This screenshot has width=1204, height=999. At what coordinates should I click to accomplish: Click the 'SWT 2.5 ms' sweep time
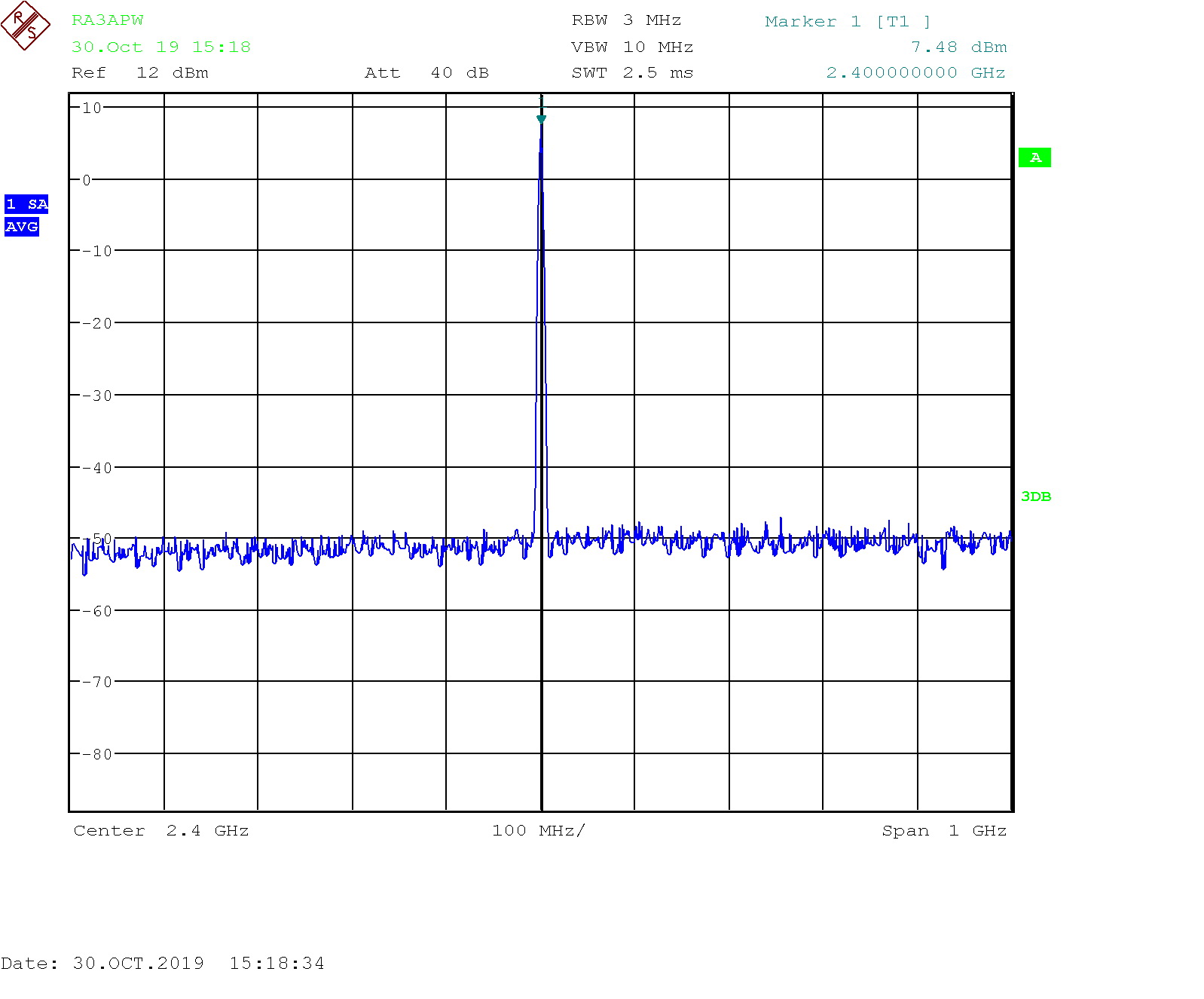click(x=633, y=73)
